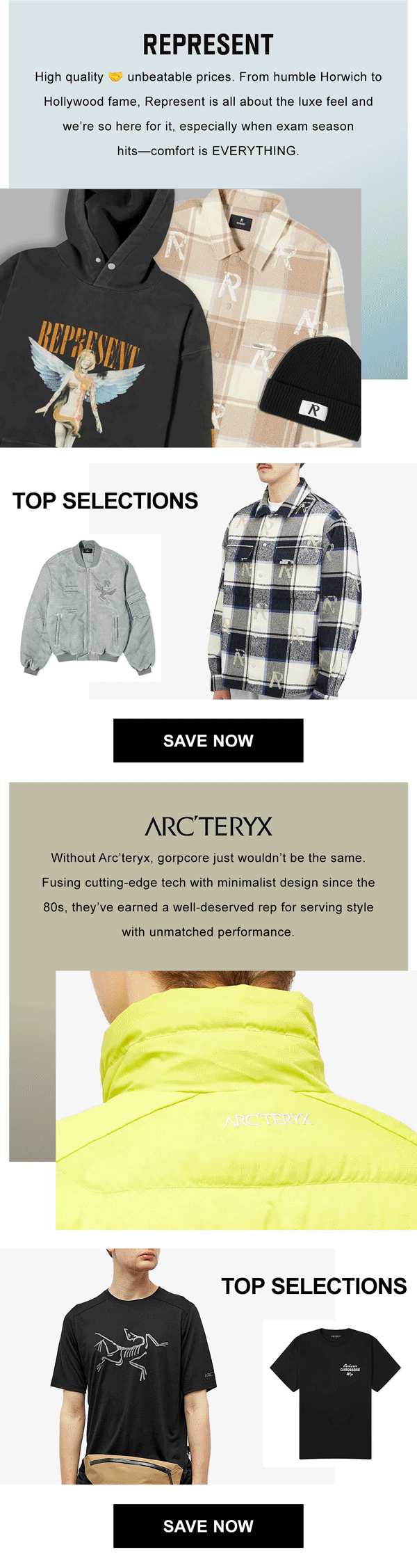Viewport: 417px width, 1568px height.
Task: Click the second TOP SELECTIONS heading near Arc'teryx
Action: point(314,1286)
